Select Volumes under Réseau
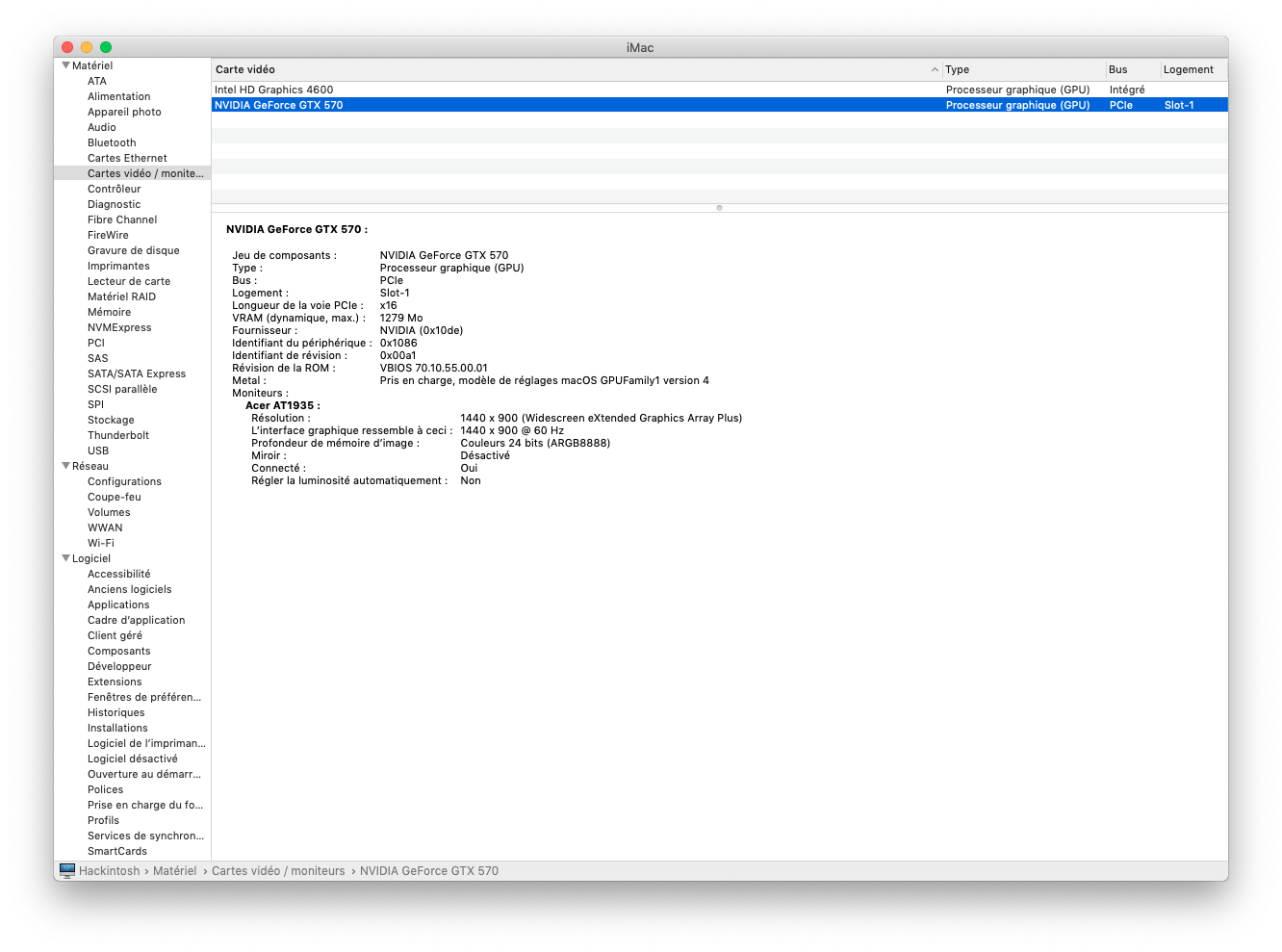 [109, 512]
